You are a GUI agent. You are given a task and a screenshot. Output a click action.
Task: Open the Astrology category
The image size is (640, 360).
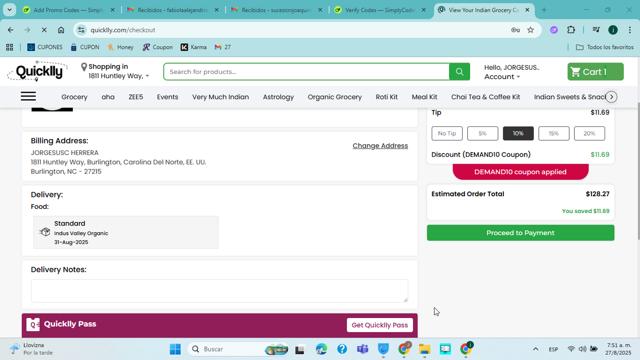tap(278, 97)
